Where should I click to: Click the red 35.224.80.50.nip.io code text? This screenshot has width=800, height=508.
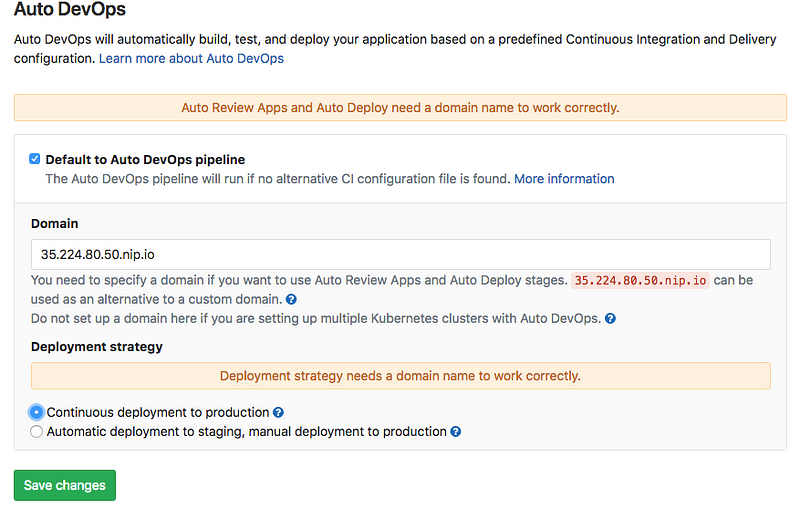tap(640, 281)
